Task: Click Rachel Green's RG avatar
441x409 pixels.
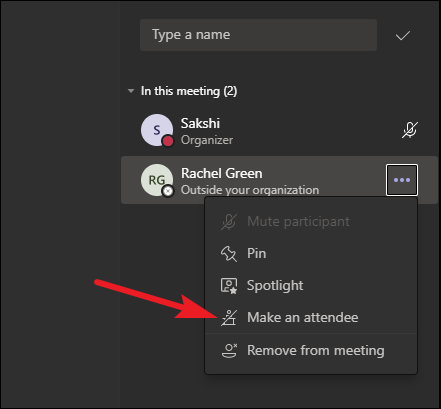Action: (157, 180)
